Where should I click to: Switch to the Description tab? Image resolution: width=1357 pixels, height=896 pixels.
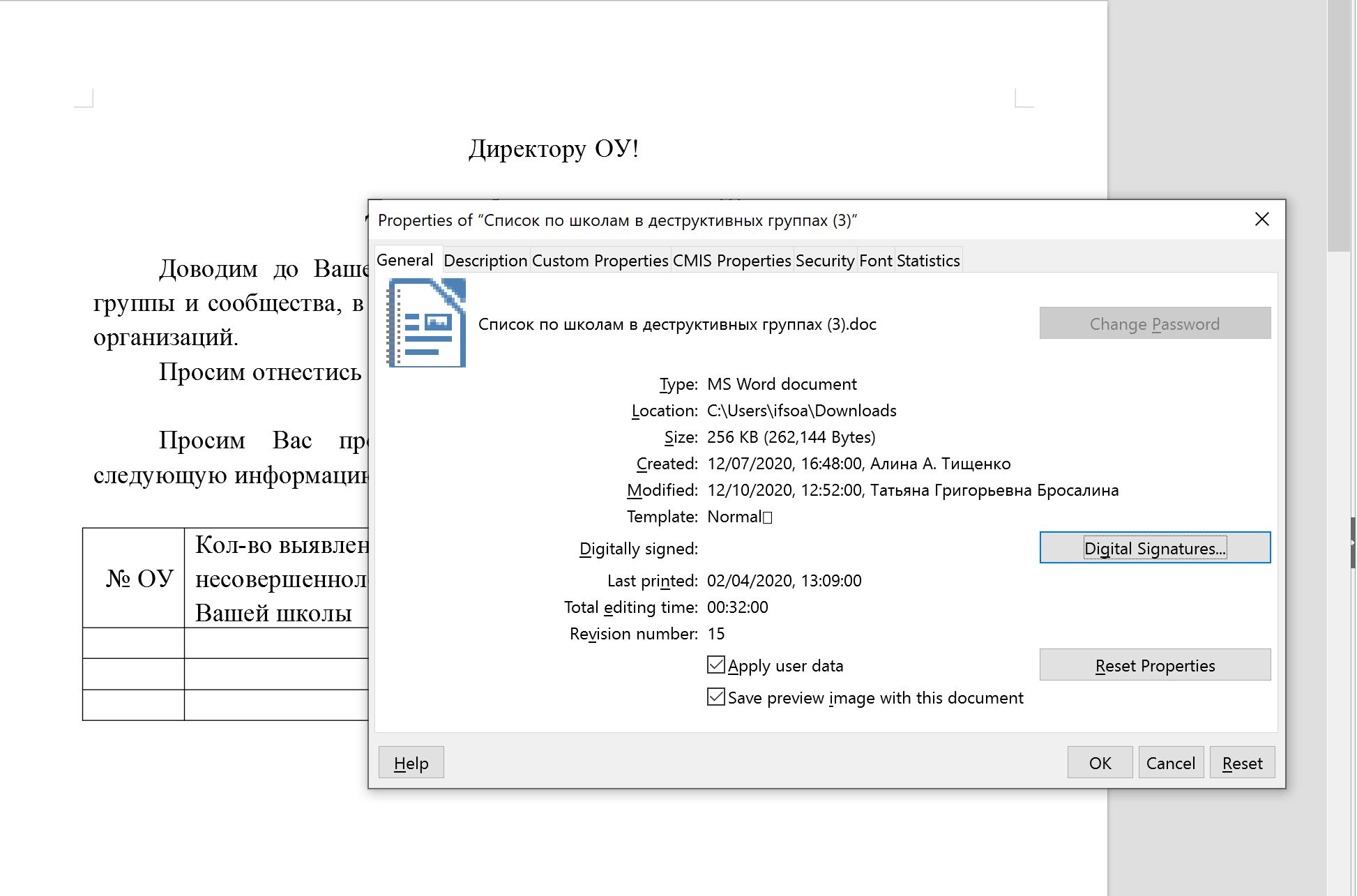(x=485, y=261)
